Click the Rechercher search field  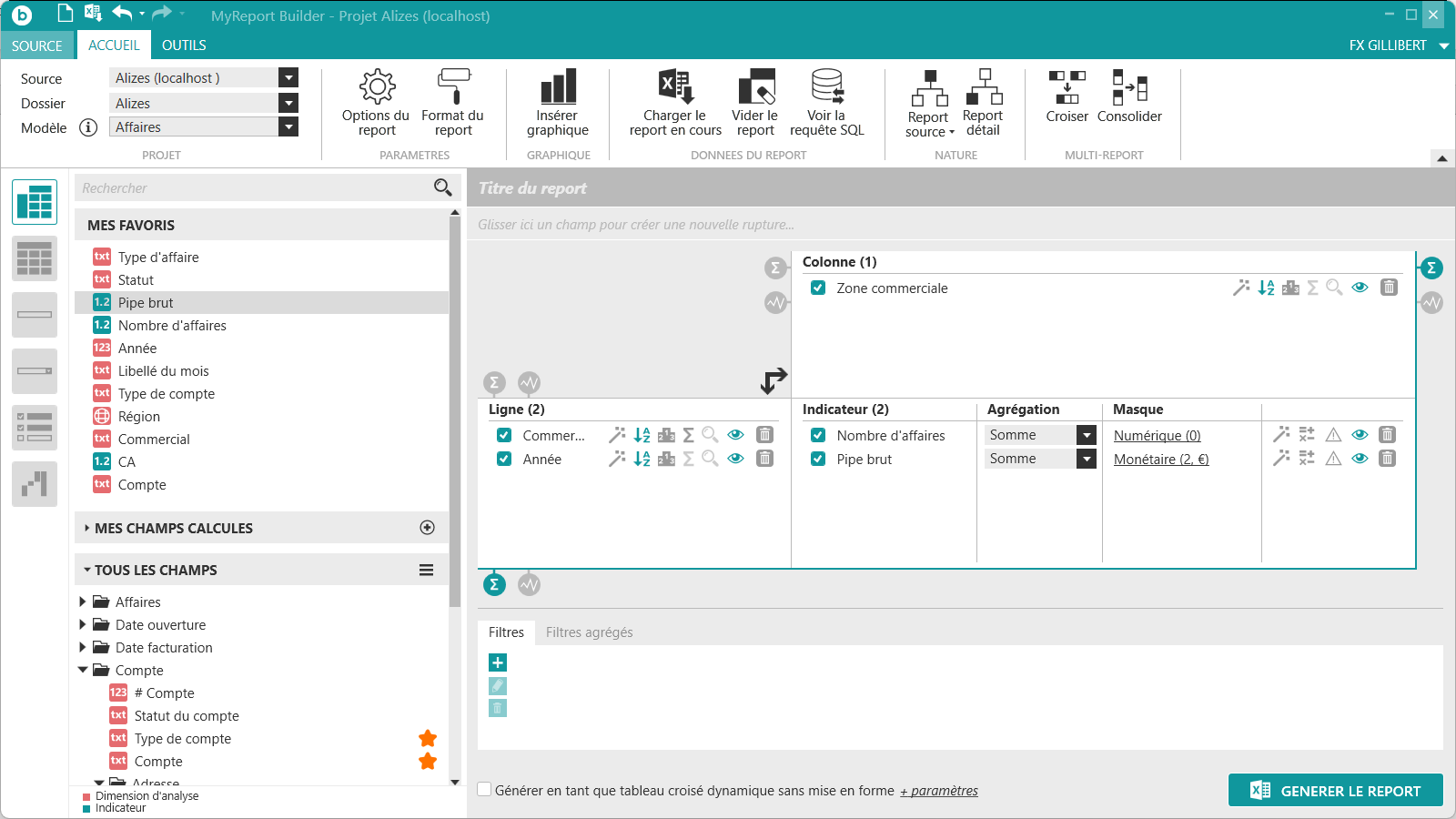pyautogui.click(x=255, y=188)
